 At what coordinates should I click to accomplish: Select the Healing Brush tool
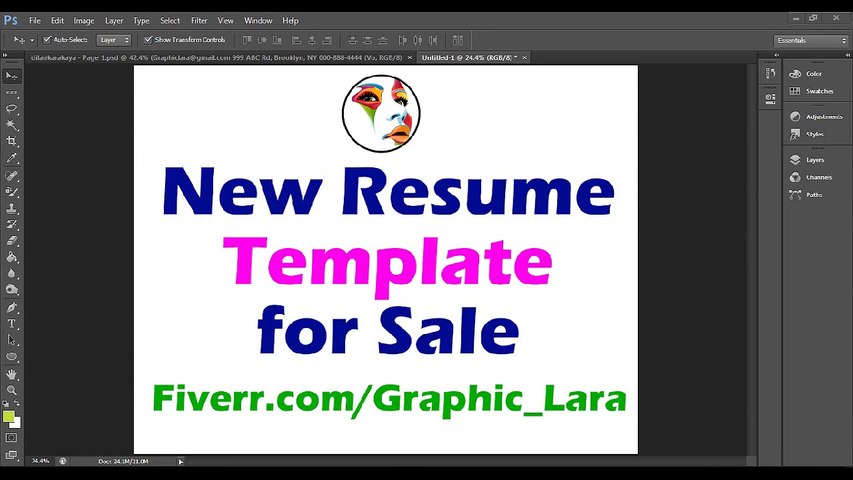[x=11, y=175]
